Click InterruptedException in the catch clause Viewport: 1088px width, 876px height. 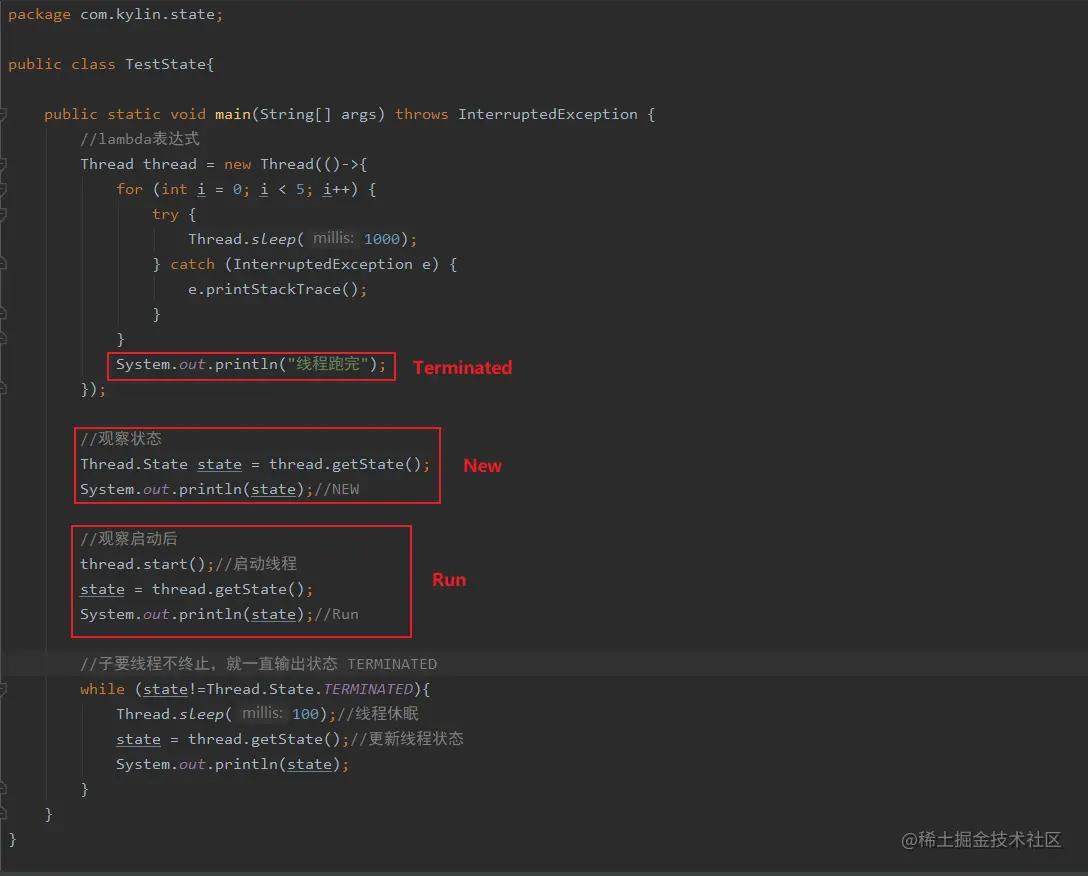click(x=323, y=264)
